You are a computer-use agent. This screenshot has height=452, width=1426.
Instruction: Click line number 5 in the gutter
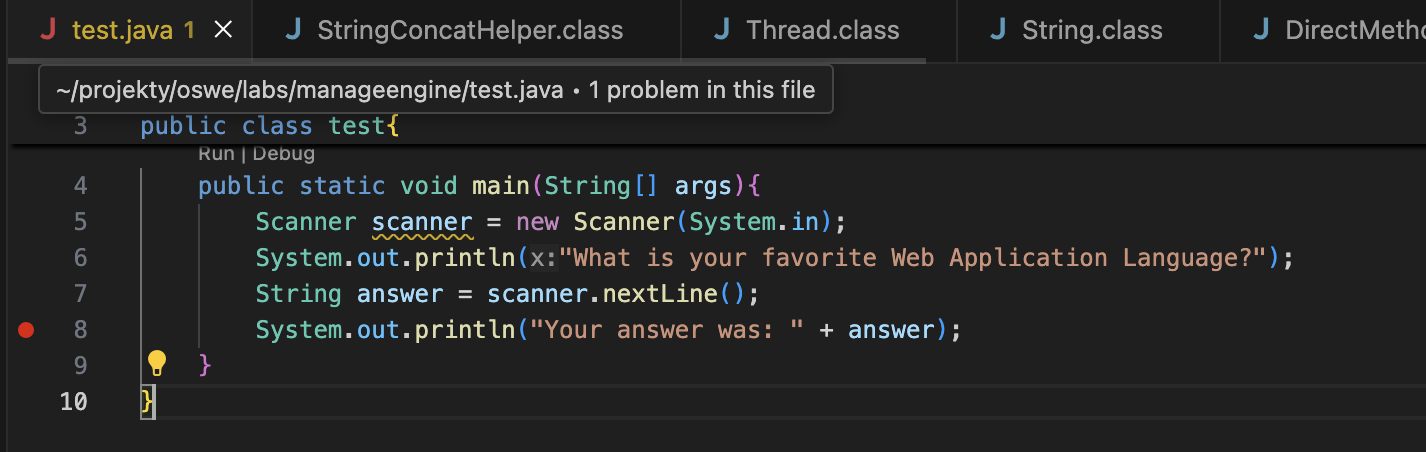(x=80, y=222)
